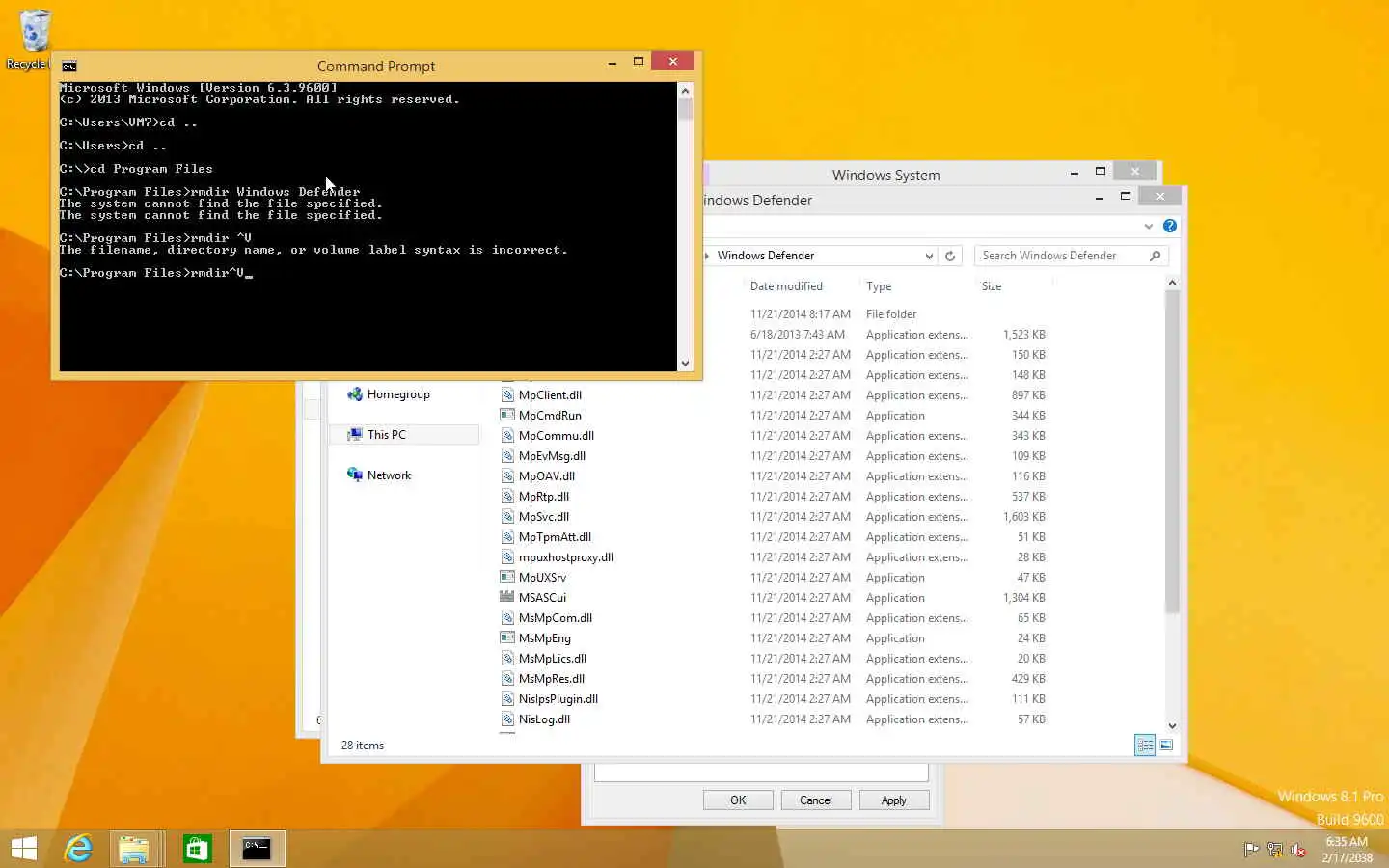
Task: Open File Explorer from taskbar
Action: click(x=134, y=849)
